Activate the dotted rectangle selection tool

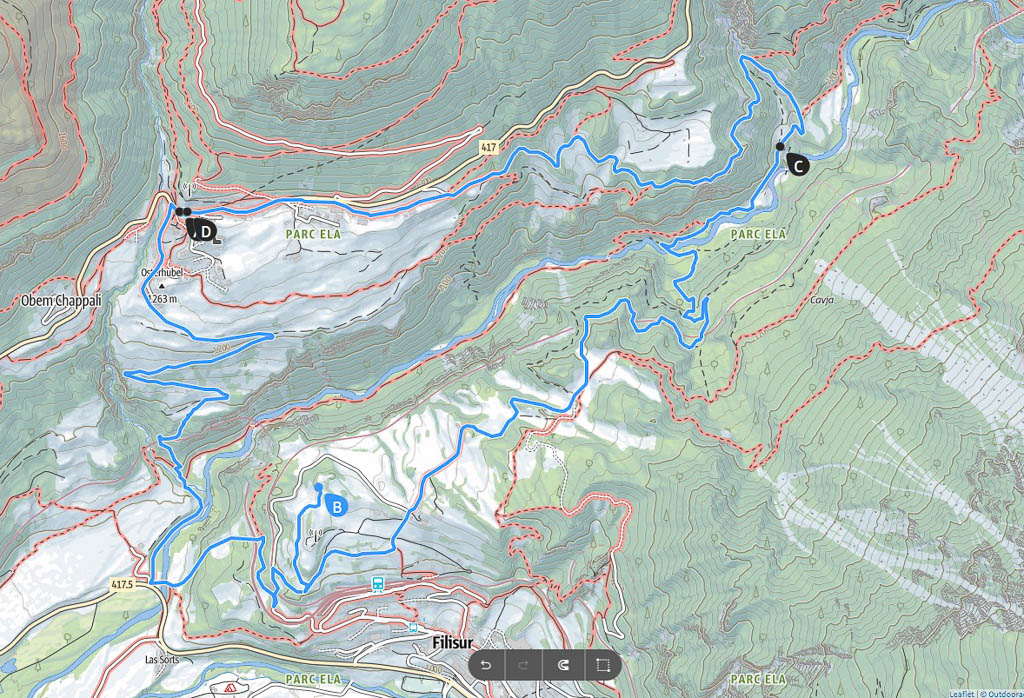pyautogui.click(x=602, y=665)
